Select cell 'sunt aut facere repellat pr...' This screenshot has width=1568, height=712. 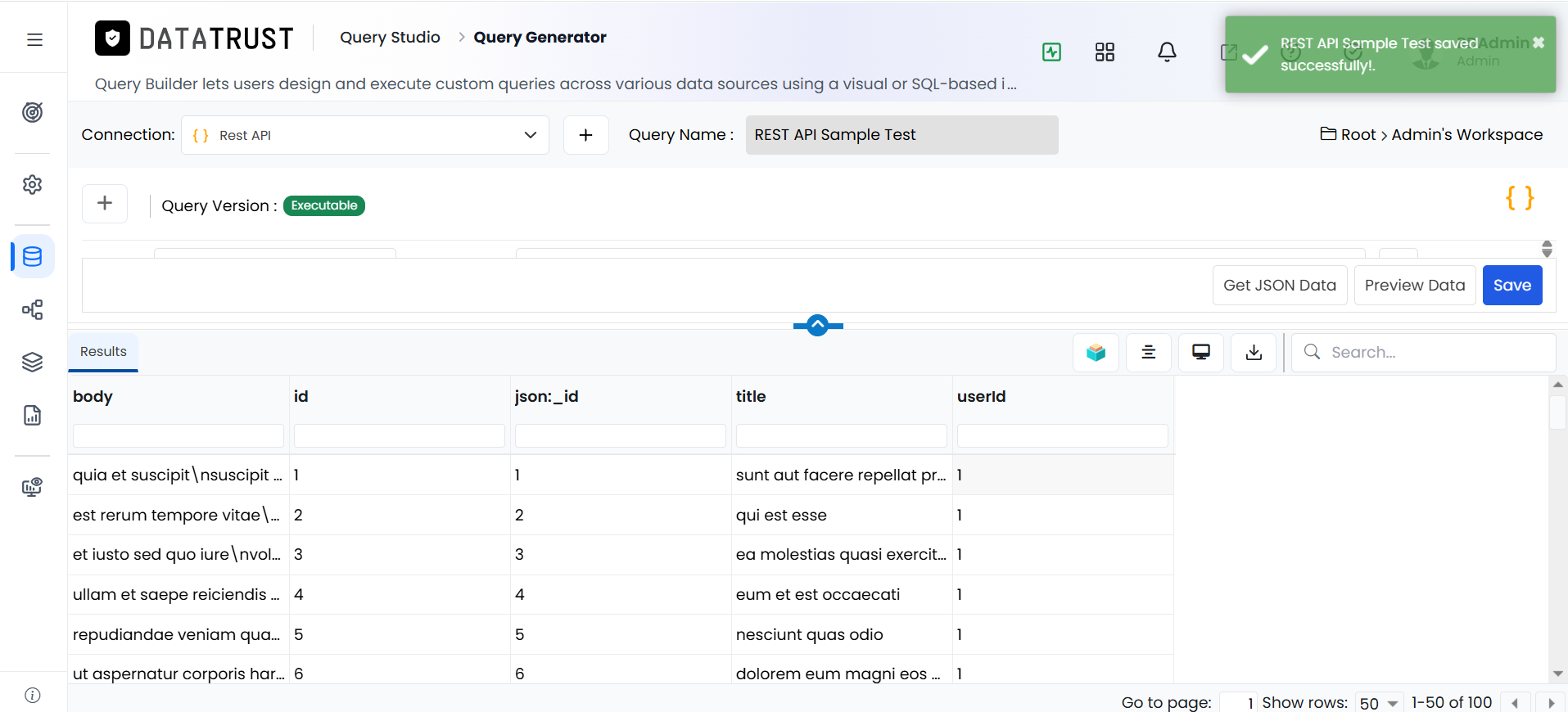coord(842,475)
